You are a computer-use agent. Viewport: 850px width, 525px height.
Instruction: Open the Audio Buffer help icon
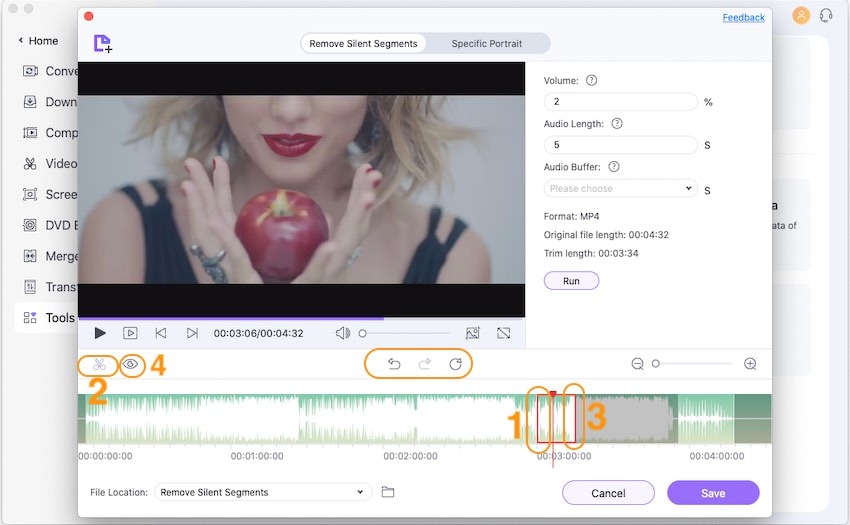point(614,167)
